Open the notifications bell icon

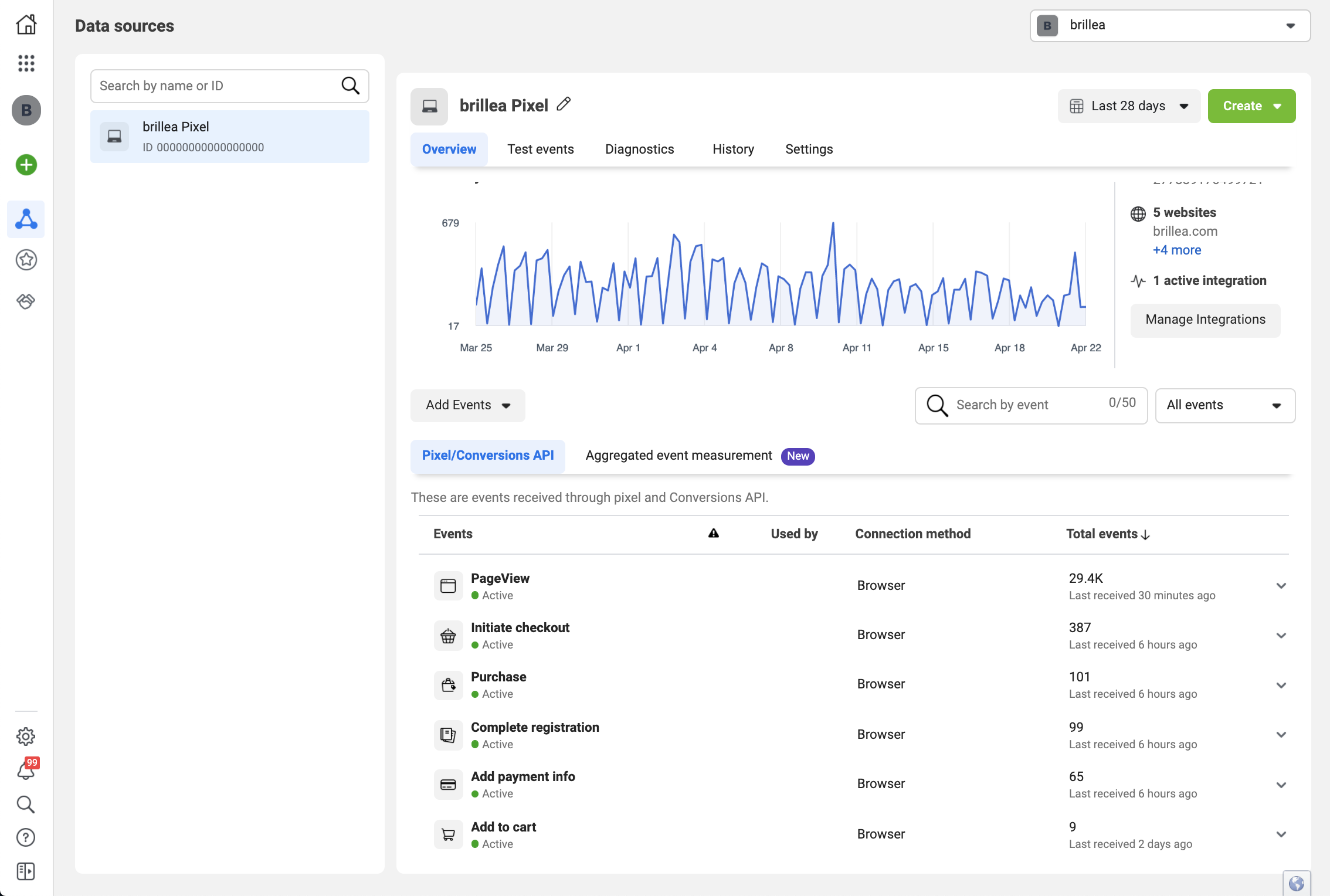(x=26, y=770)
